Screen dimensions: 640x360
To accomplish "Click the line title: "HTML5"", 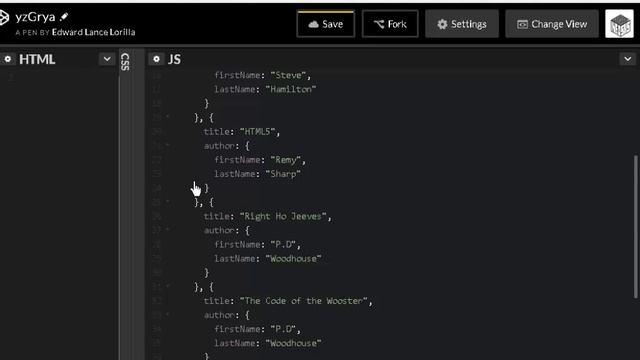I will coord(242,131).
